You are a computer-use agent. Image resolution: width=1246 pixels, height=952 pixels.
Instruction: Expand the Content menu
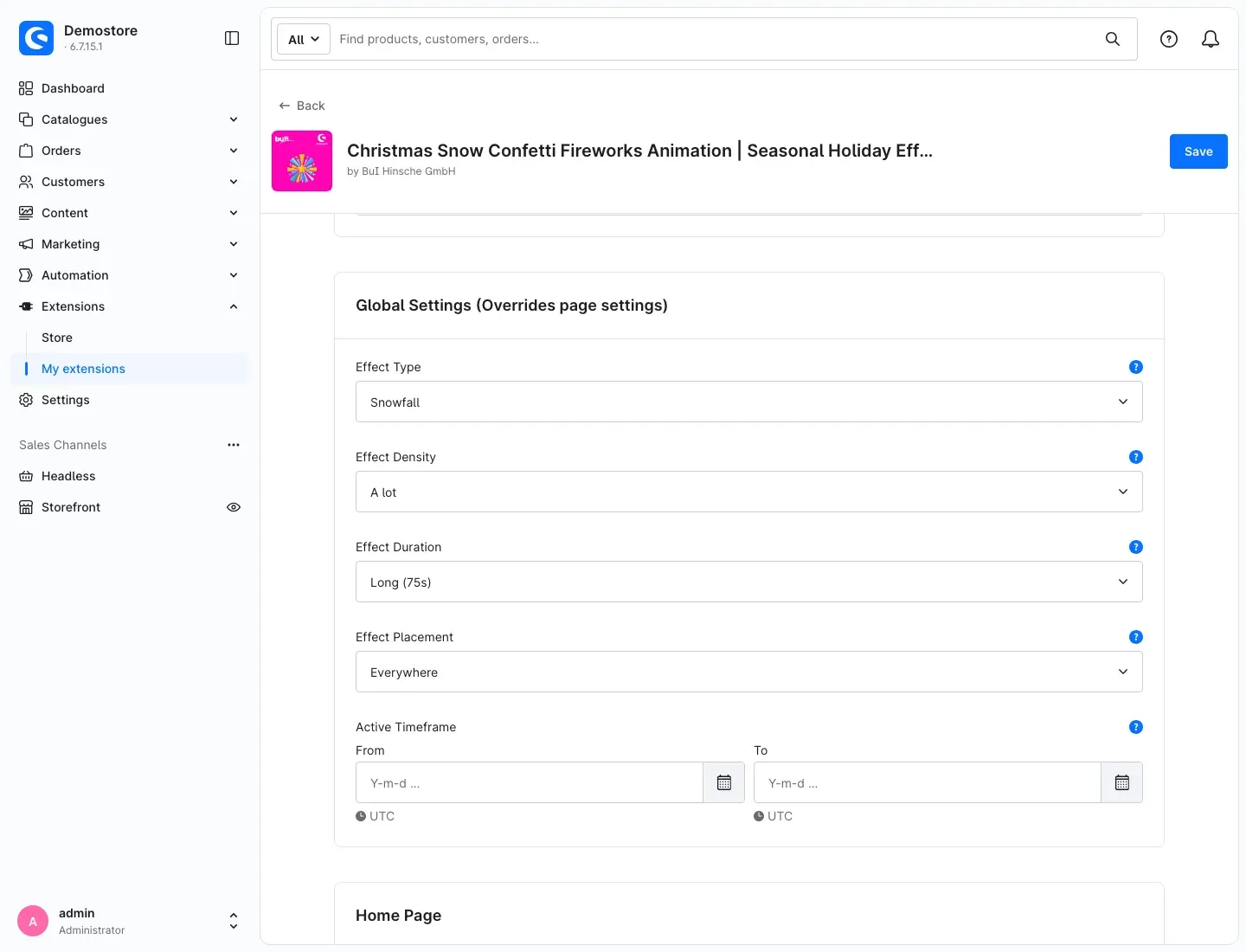pyautogui.click(x=130, y=213)
